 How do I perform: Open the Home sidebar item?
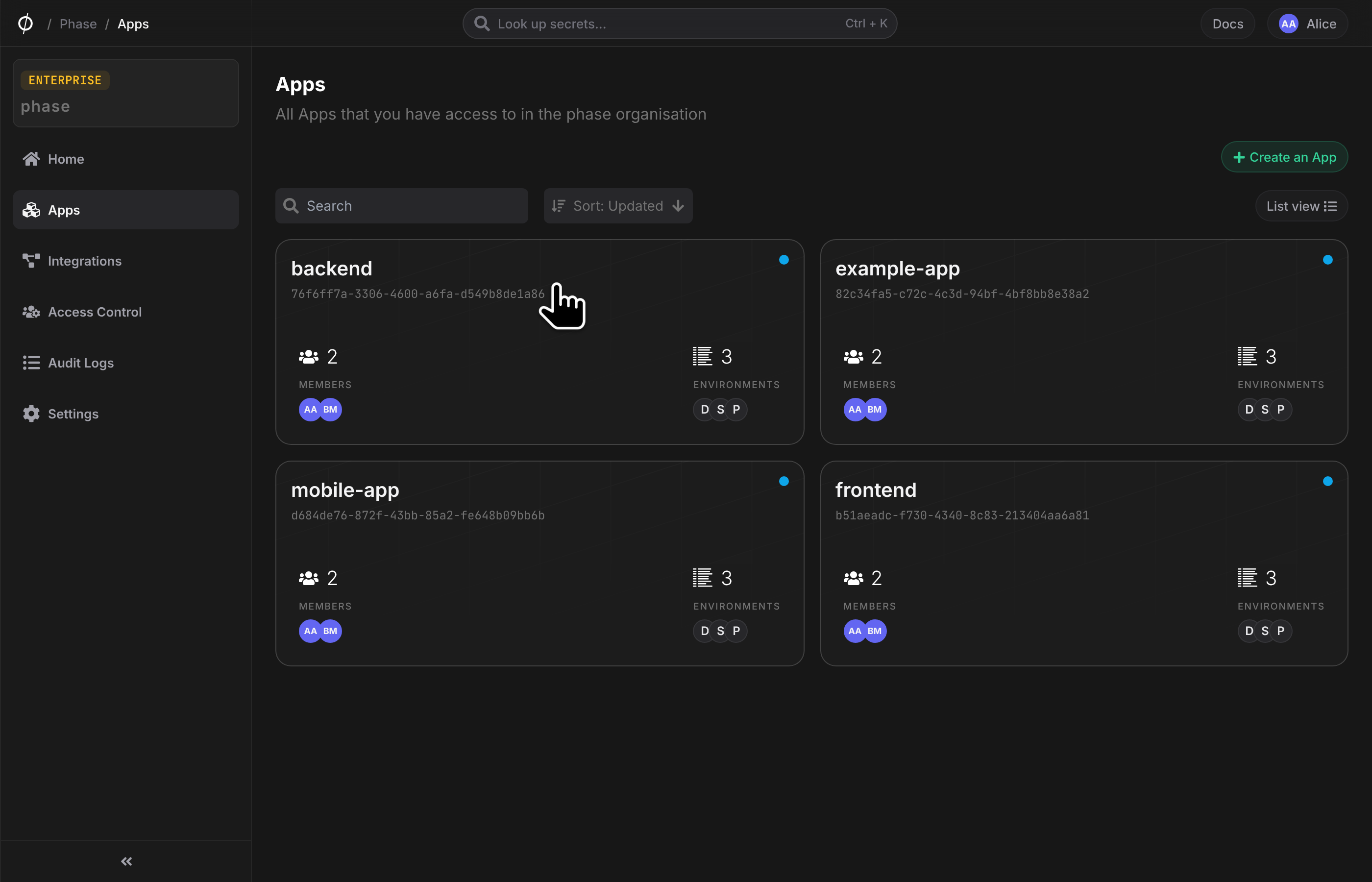125,159
